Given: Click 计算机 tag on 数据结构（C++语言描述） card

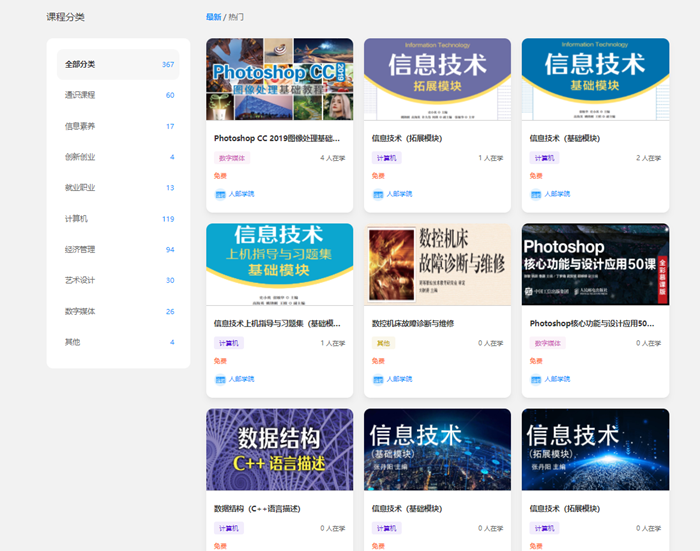Looking at the screenshot, I should [x=229, y=529].
